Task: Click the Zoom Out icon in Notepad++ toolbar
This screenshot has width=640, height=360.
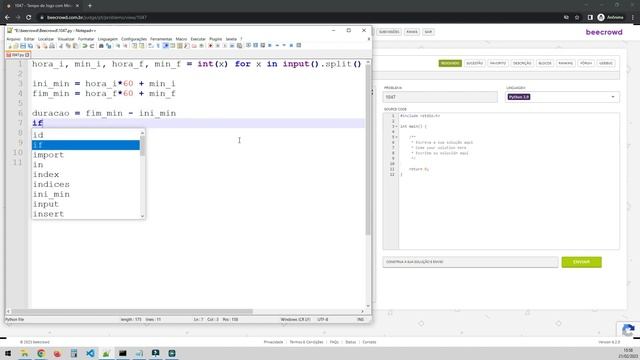Action: click(x=125, y=45)
